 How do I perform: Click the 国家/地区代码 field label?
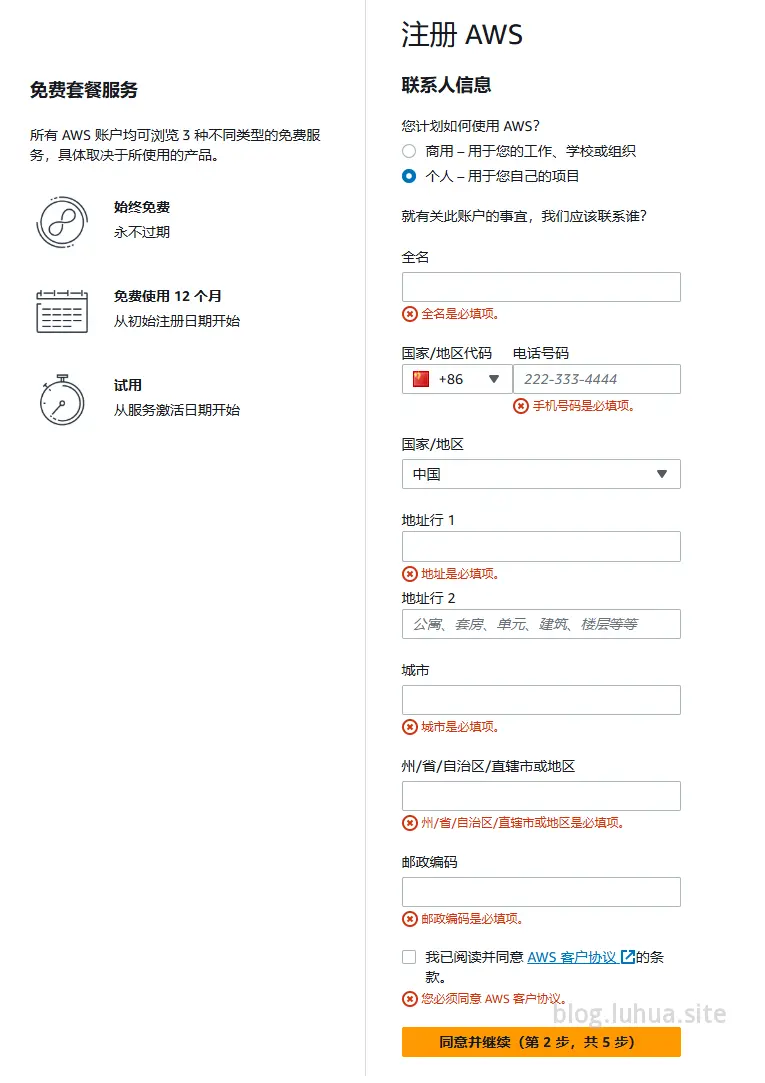coord(447,354)
